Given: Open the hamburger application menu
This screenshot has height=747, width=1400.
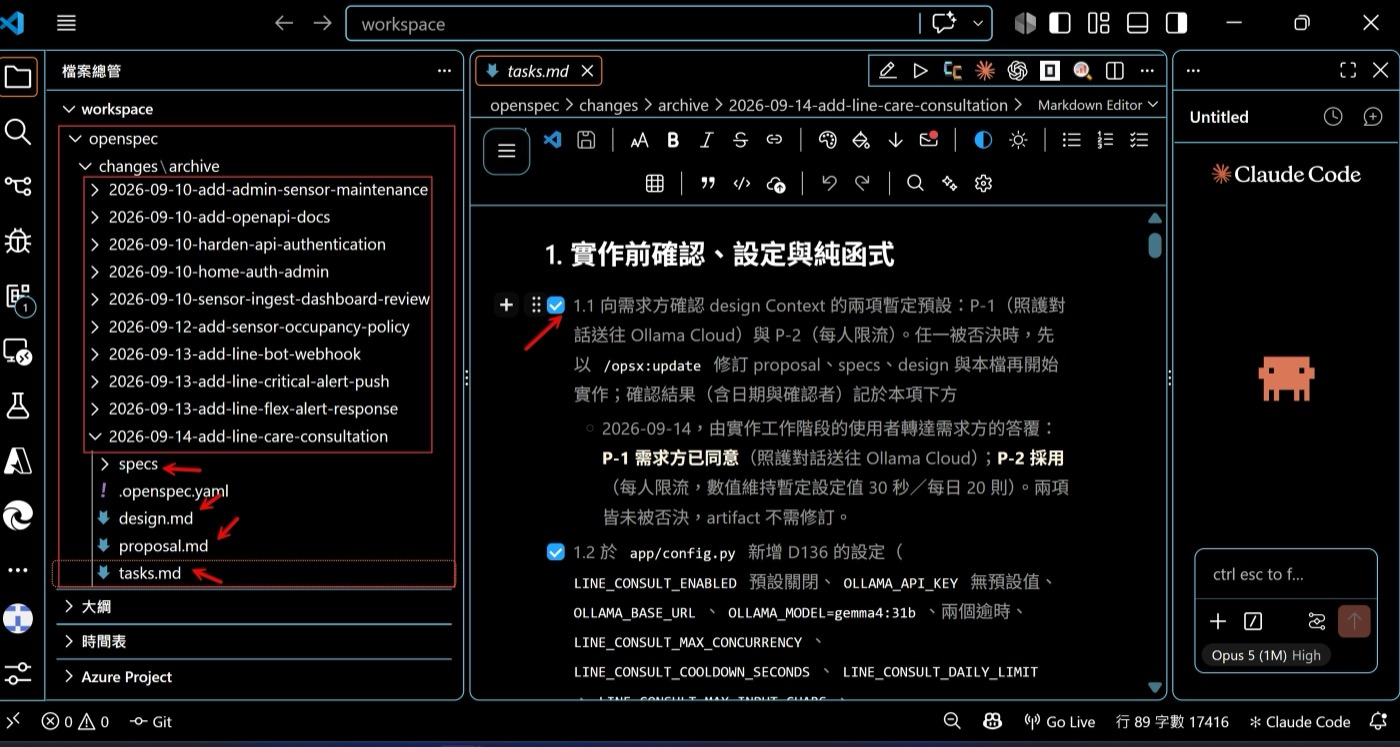Looking at the screenshot, I should point(66,23).
